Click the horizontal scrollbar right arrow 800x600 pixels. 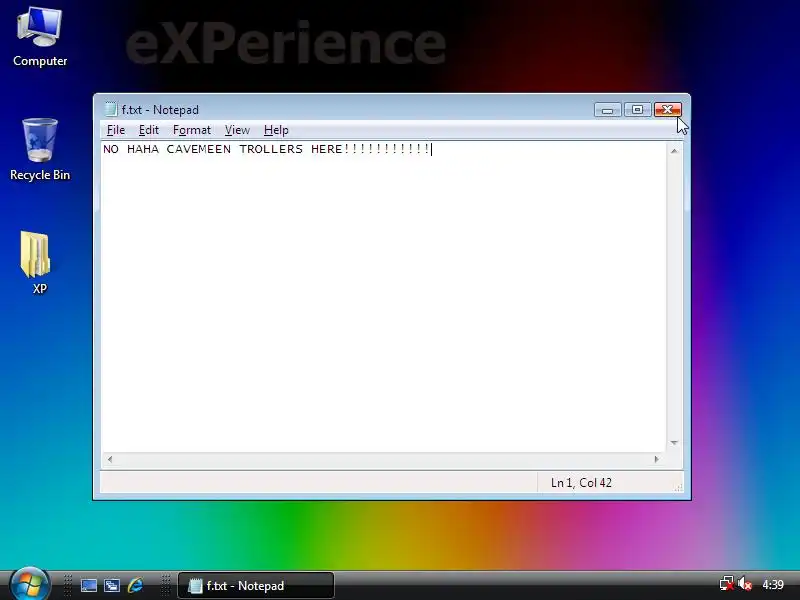[x=657, y=459]
